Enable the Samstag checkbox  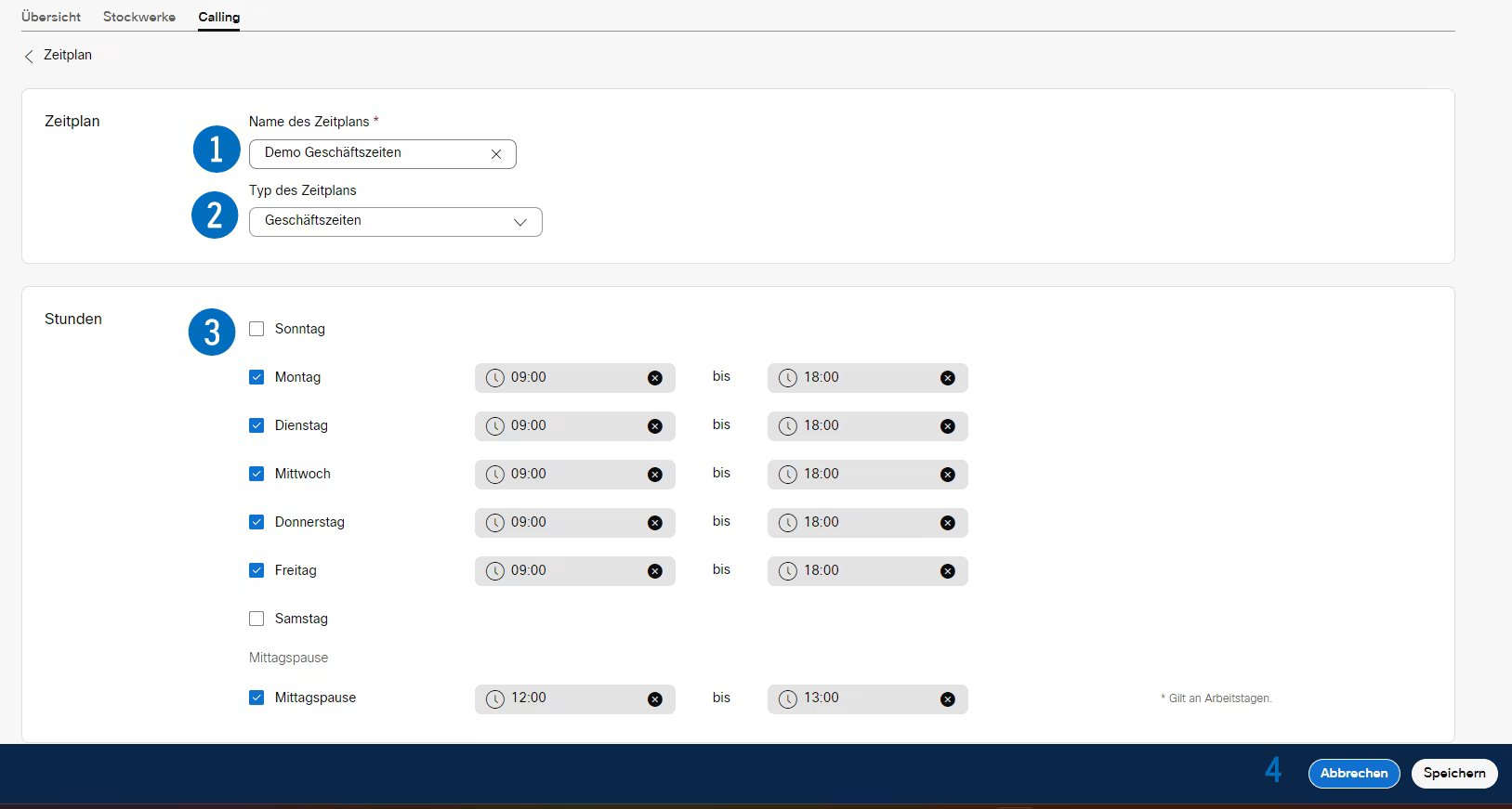pyautogui.click(x=256, y=619)
